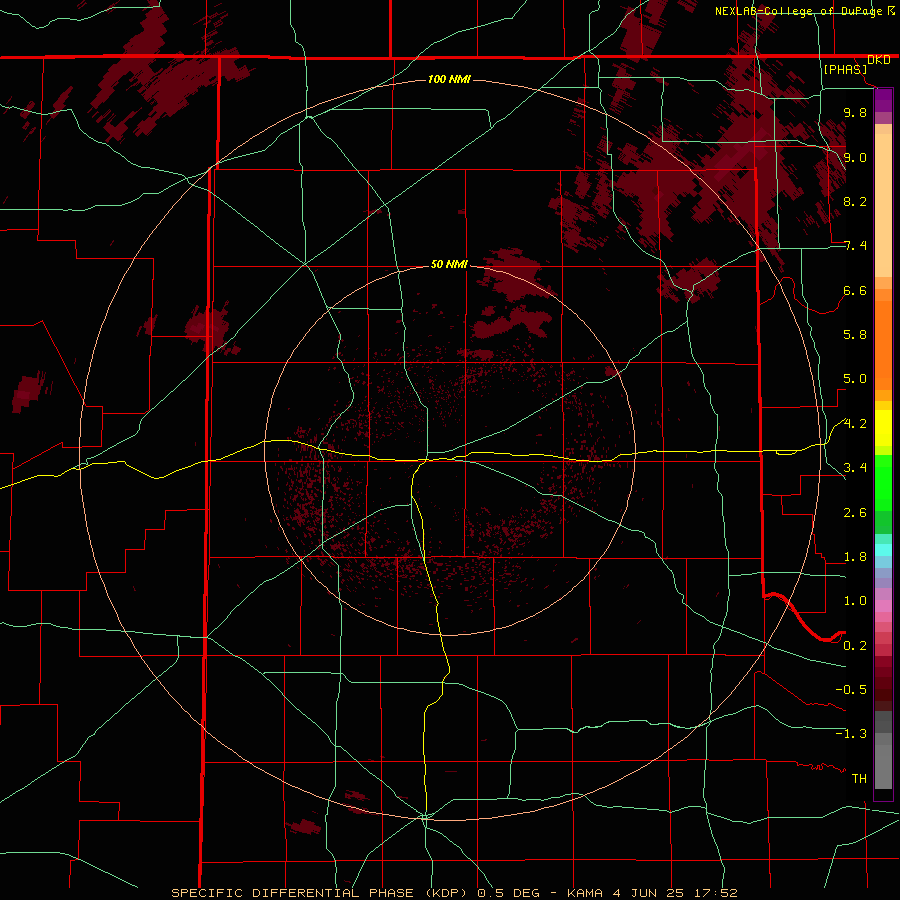Click the [PHAS] units label
Screen dimensions: 900x900
pyautogui.click(x=845, y=70)
